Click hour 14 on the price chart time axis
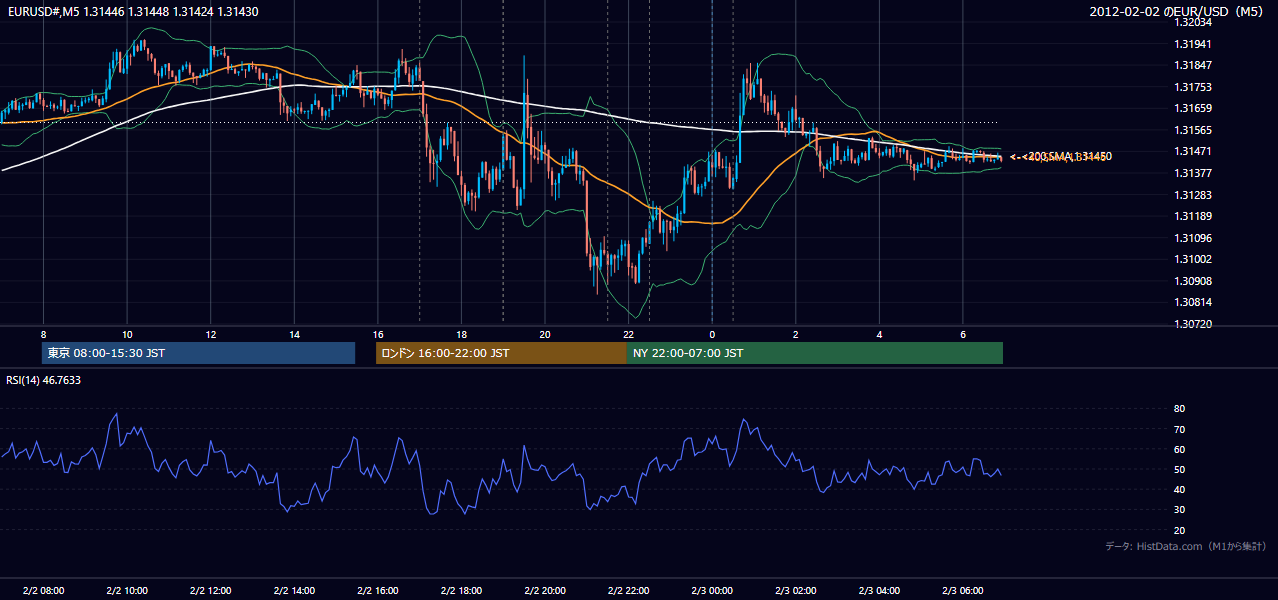 pos(294,334)
